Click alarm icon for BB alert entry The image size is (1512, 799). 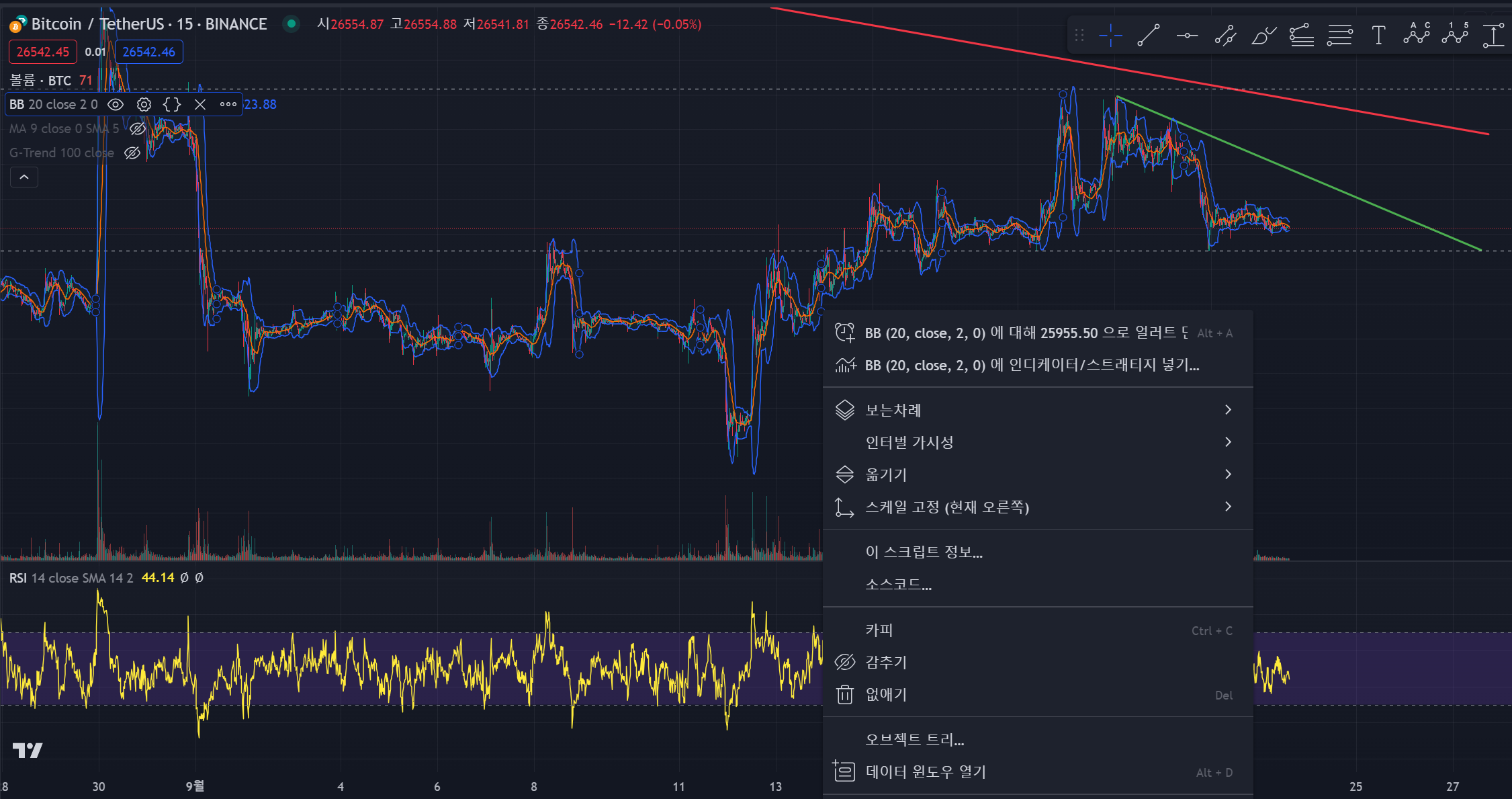tap(844, 333)
